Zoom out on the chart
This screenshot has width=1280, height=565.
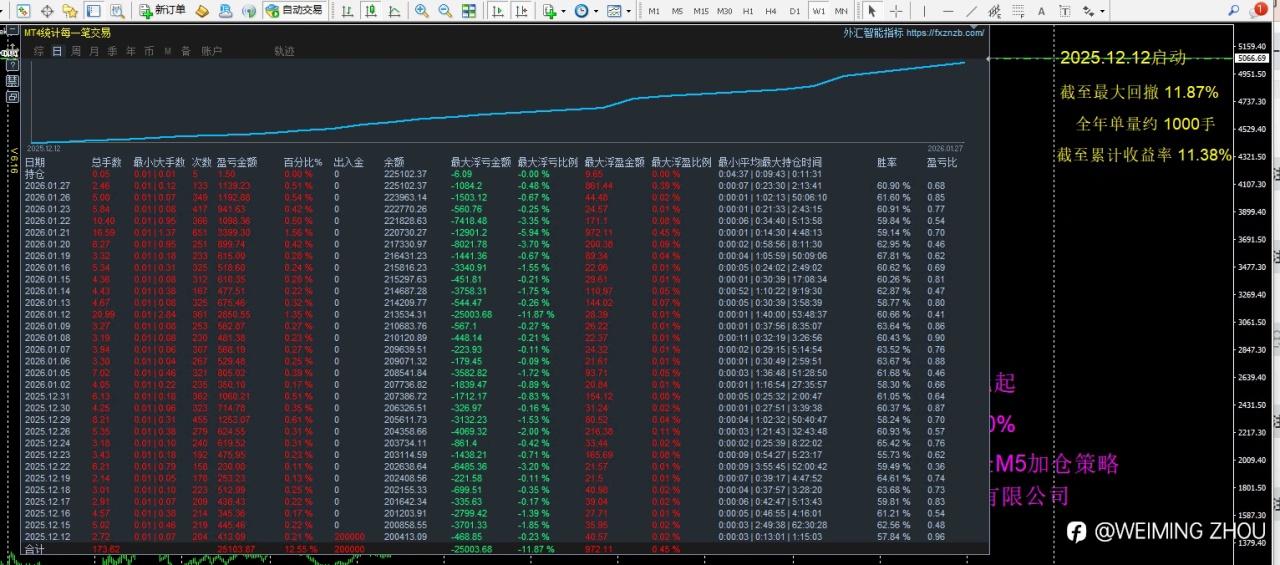pyautogui.click(x=444, y=11)
